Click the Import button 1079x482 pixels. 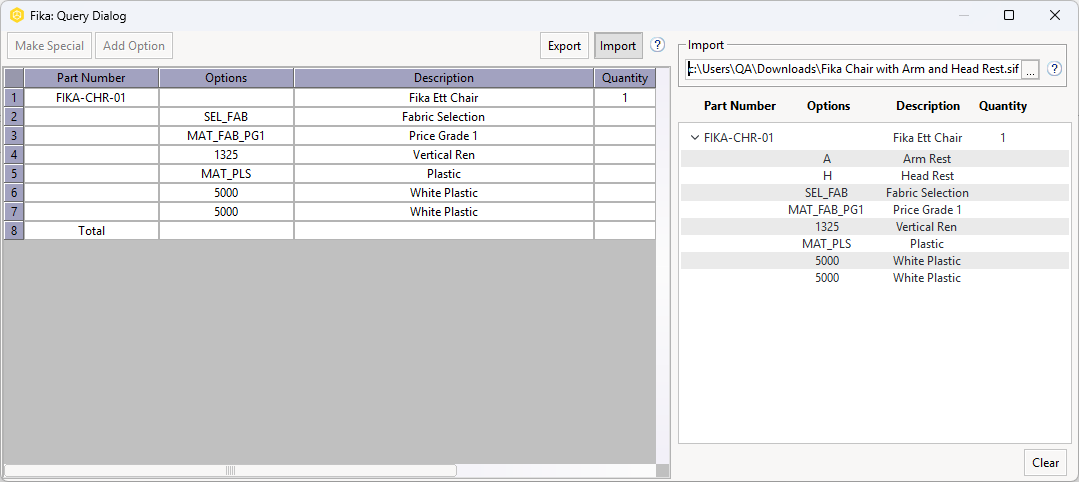(618, 46)
